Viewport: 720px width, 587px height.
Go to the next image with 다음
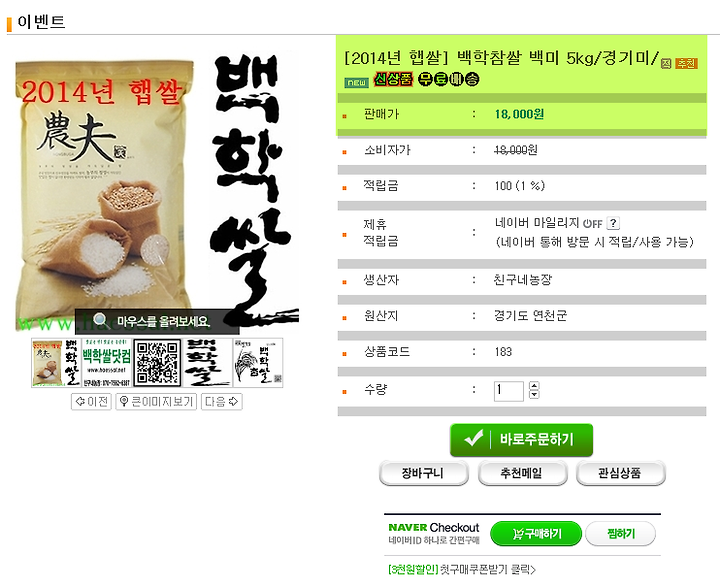(221, 402)
